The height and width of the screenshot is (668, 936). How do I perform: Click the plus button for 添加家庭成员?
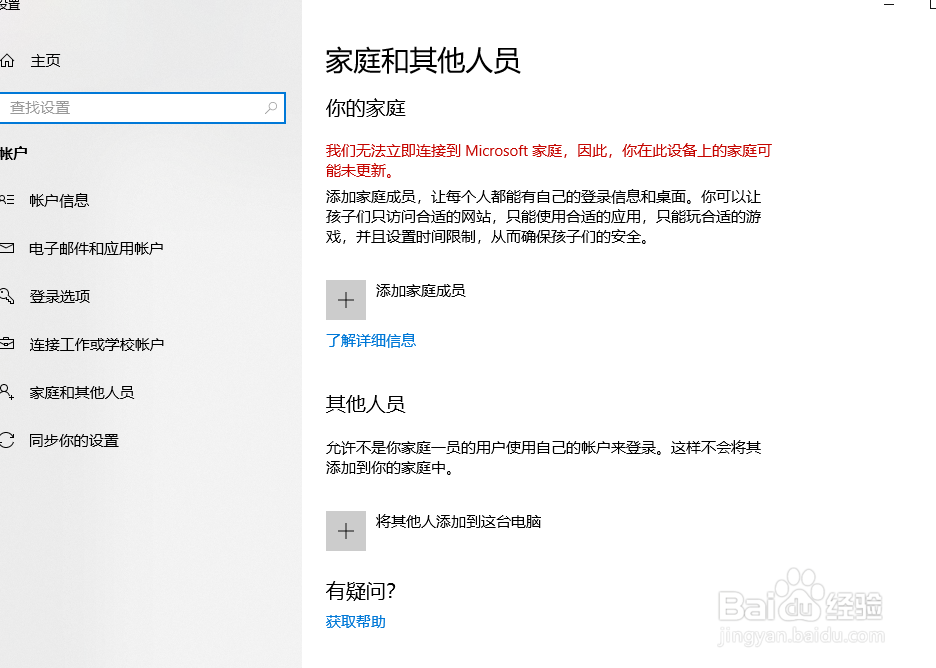346,300
